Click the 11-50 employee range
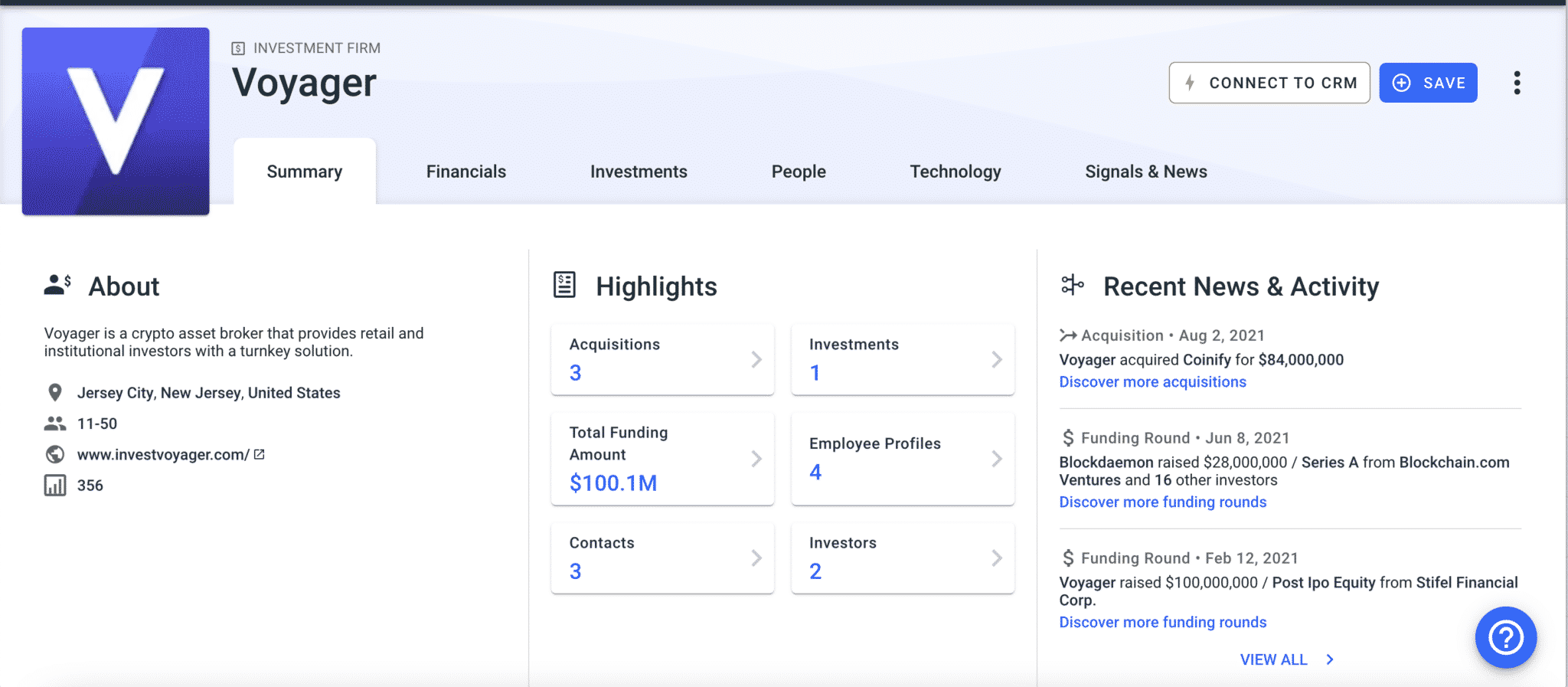 click(x=97, y=424)
